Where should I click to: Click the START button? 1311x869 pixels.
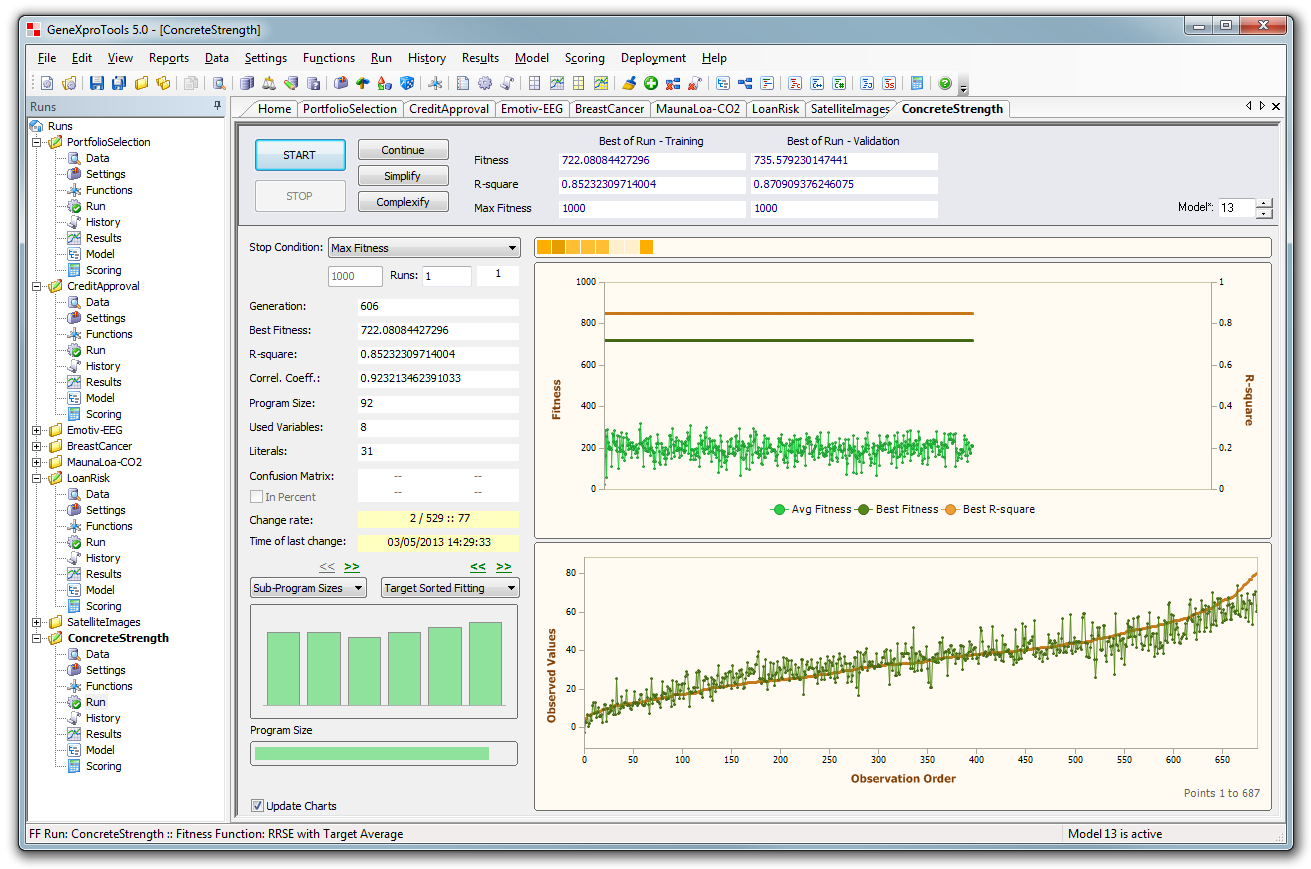click(x=300, y=155)
